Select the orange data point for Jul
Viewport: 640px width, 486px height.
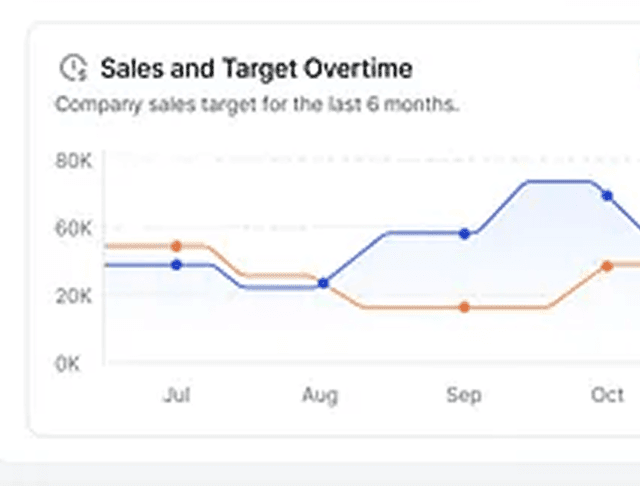177,246
